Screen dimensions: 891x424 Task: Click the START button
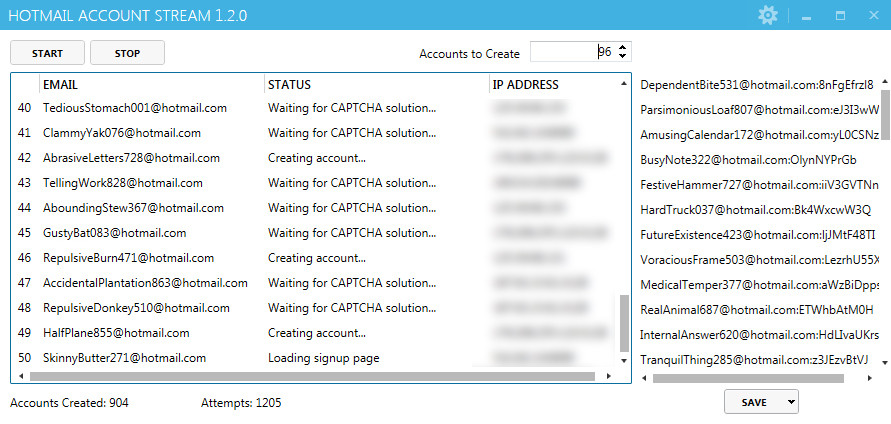pyautogui.click(x=47, y=53)
